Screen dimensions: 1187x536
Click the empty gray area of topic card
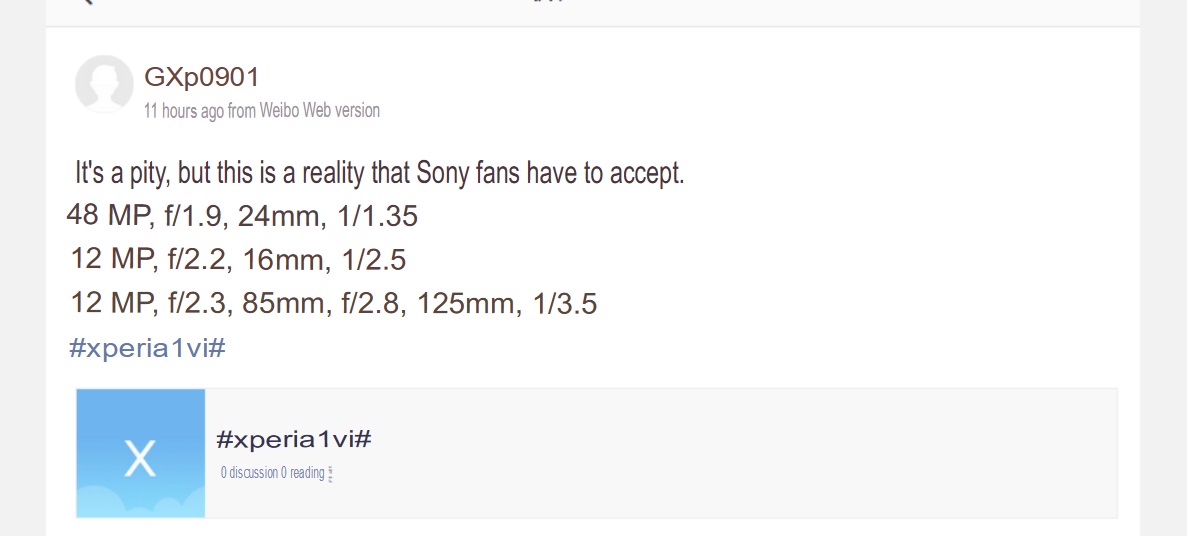[x=742, y=453]
